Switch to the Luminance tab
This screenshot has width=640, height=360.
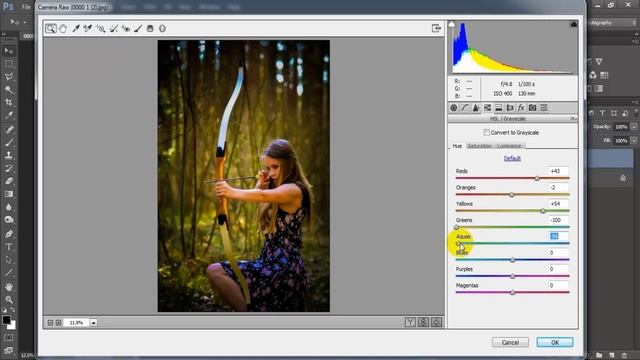[509, 146]
